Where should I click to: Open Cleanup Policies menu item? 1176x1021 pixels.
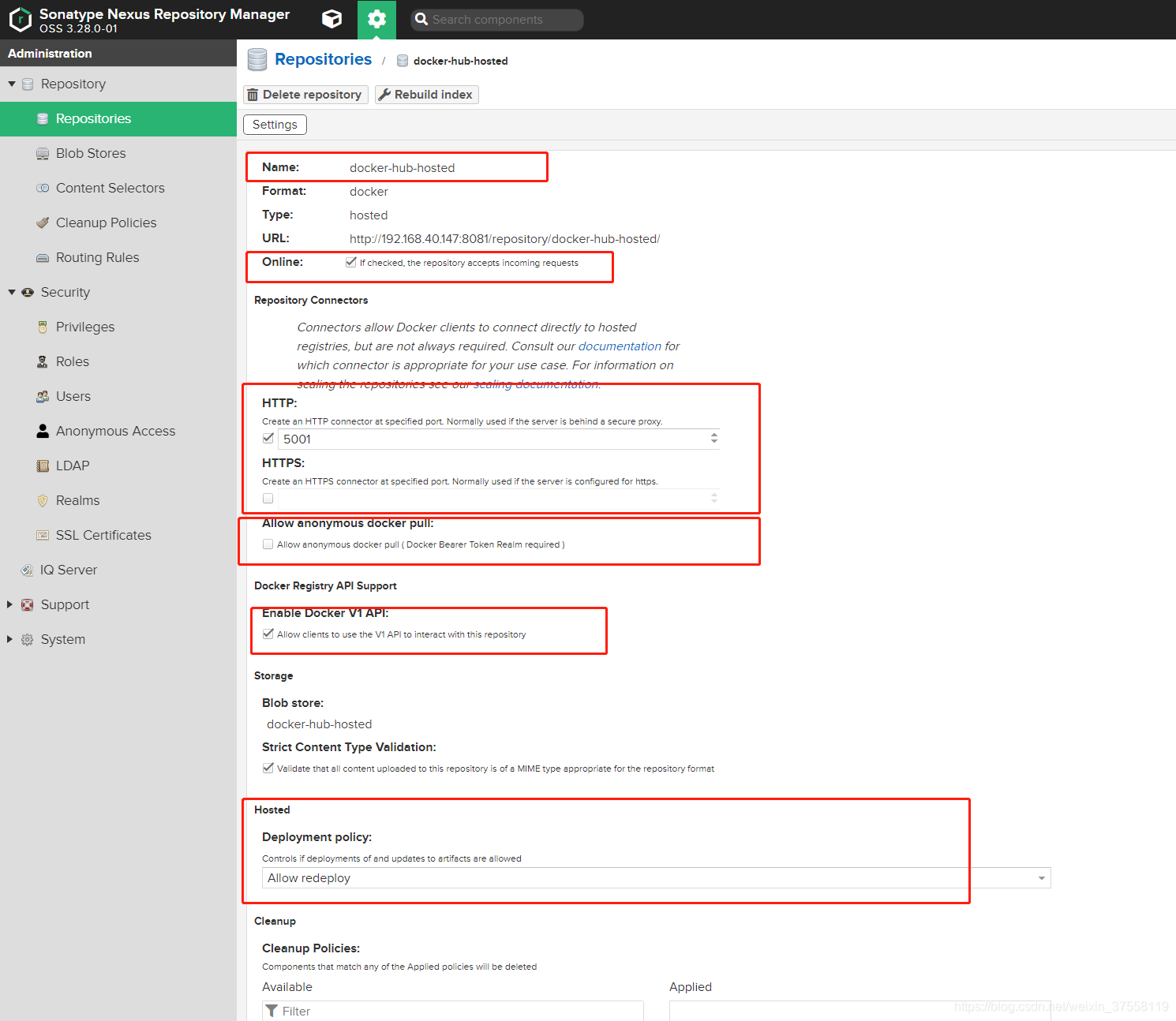(118, 223)
